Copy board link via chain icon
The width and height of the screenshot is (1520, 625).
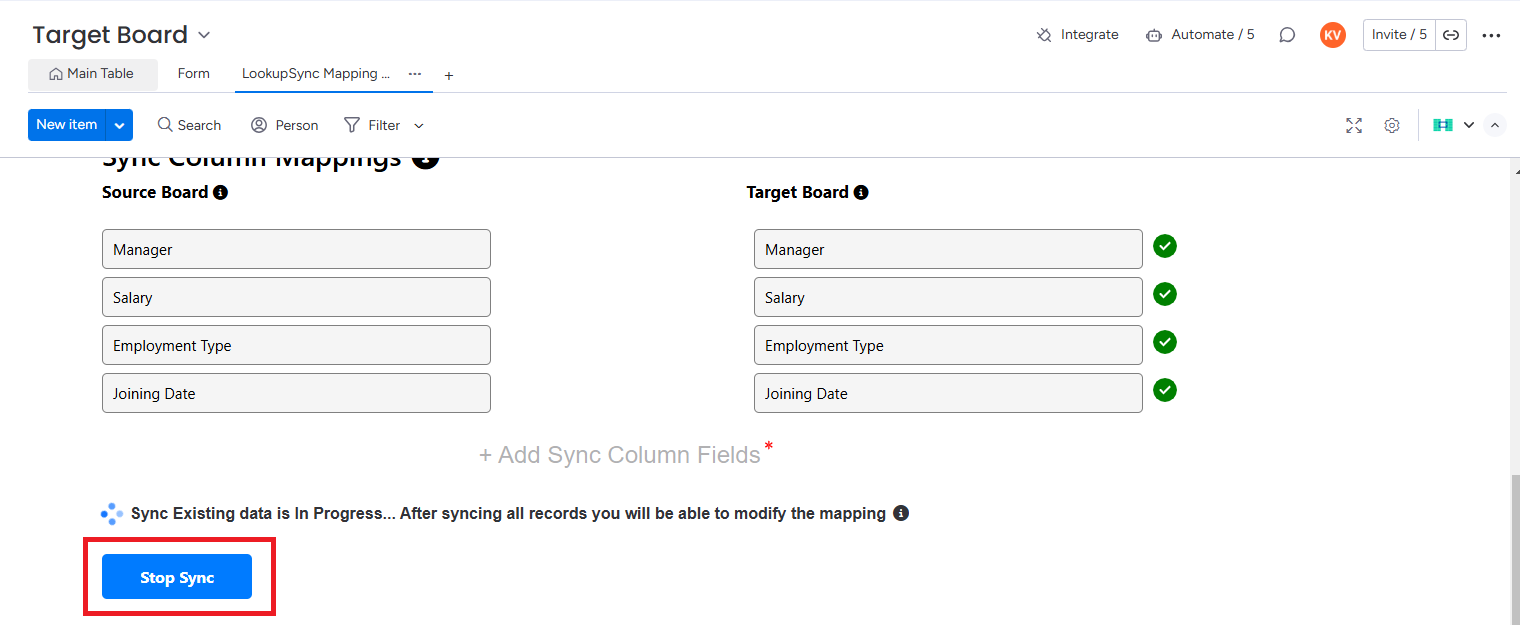coord(1451,35)
